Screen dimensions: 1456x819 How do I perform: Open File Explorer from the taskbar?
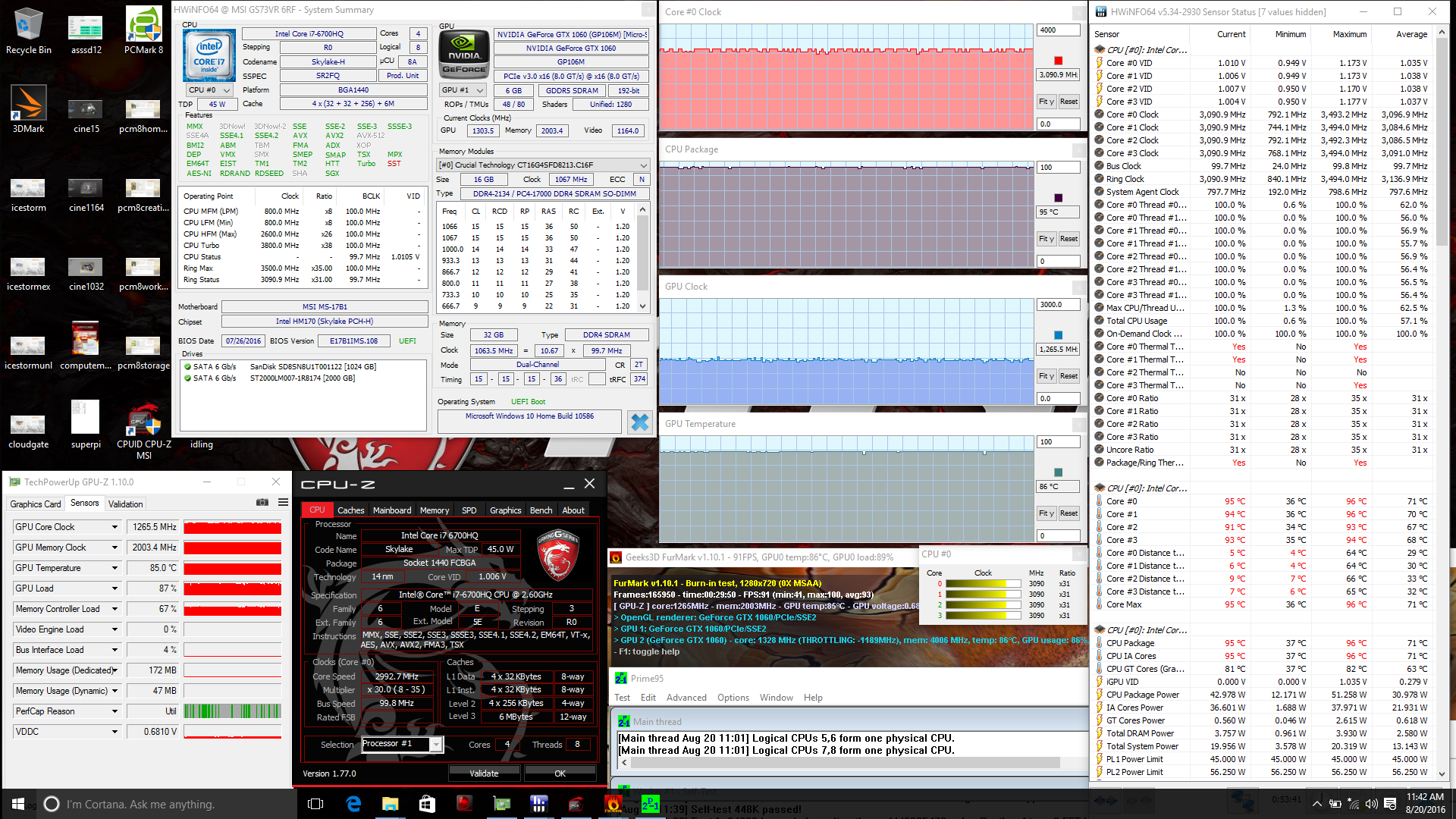click(390, 804)
